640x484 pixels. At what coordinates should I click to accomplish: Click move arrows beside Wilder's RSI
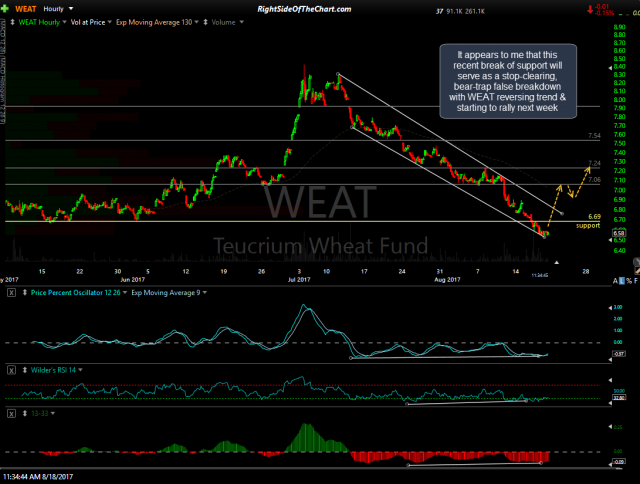pyautogui.click(x=24, y=370)
